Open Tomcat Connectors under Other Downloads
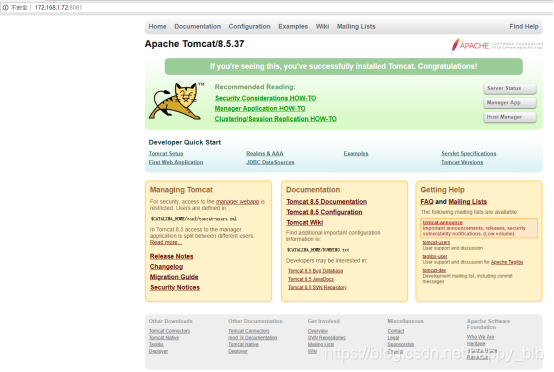The height and width of the screenshot is (372, 554). pyautogui.click(x=169, y=331)
